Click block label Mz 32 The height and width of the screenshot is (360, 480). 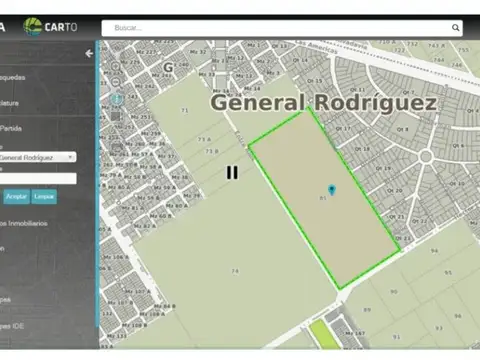point(198,52)
